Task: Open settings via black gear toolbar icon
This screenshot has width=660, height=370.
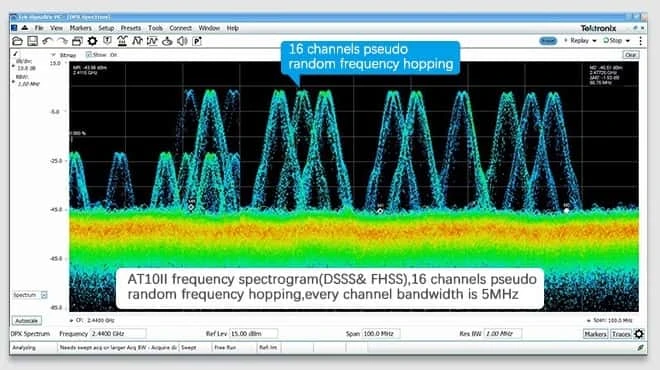Action: tap(92, 41)
